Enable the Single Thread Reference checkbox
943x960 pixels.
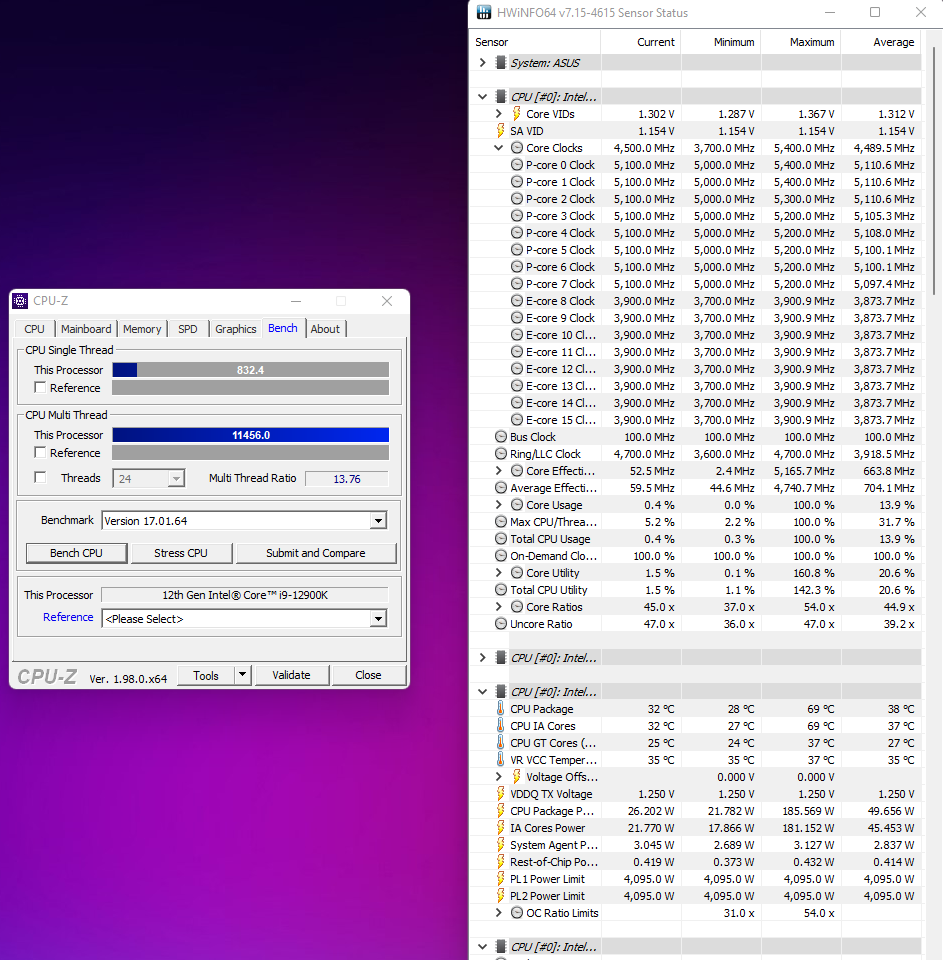[x=40, y=388]
